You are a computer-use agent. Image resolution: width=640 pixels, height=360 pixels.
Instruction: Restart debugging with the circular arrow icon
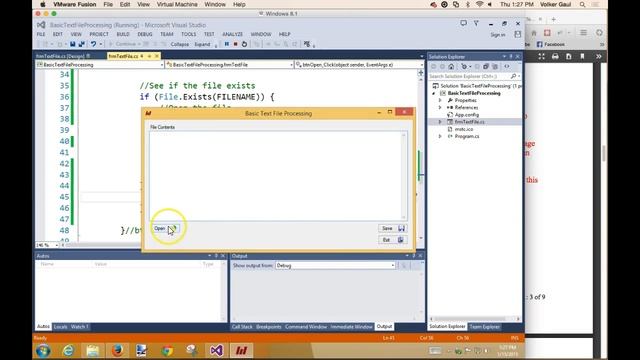click(244, 44)
